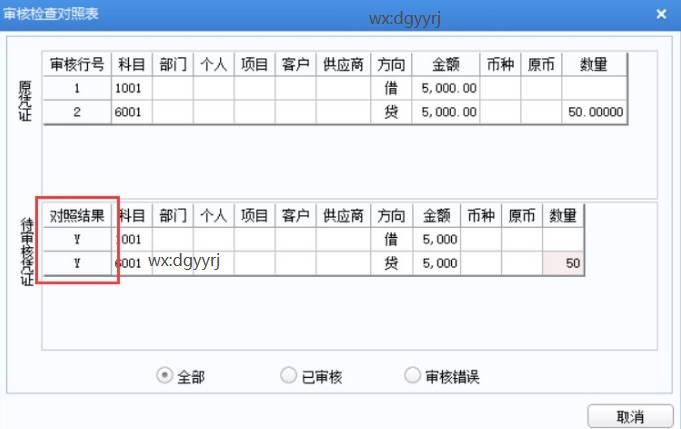Click the quantity cell showing 50 in 待审核凭证
The width and height of the screenshot is (681, 429).
pyautogui.click(x=563, y=263)
